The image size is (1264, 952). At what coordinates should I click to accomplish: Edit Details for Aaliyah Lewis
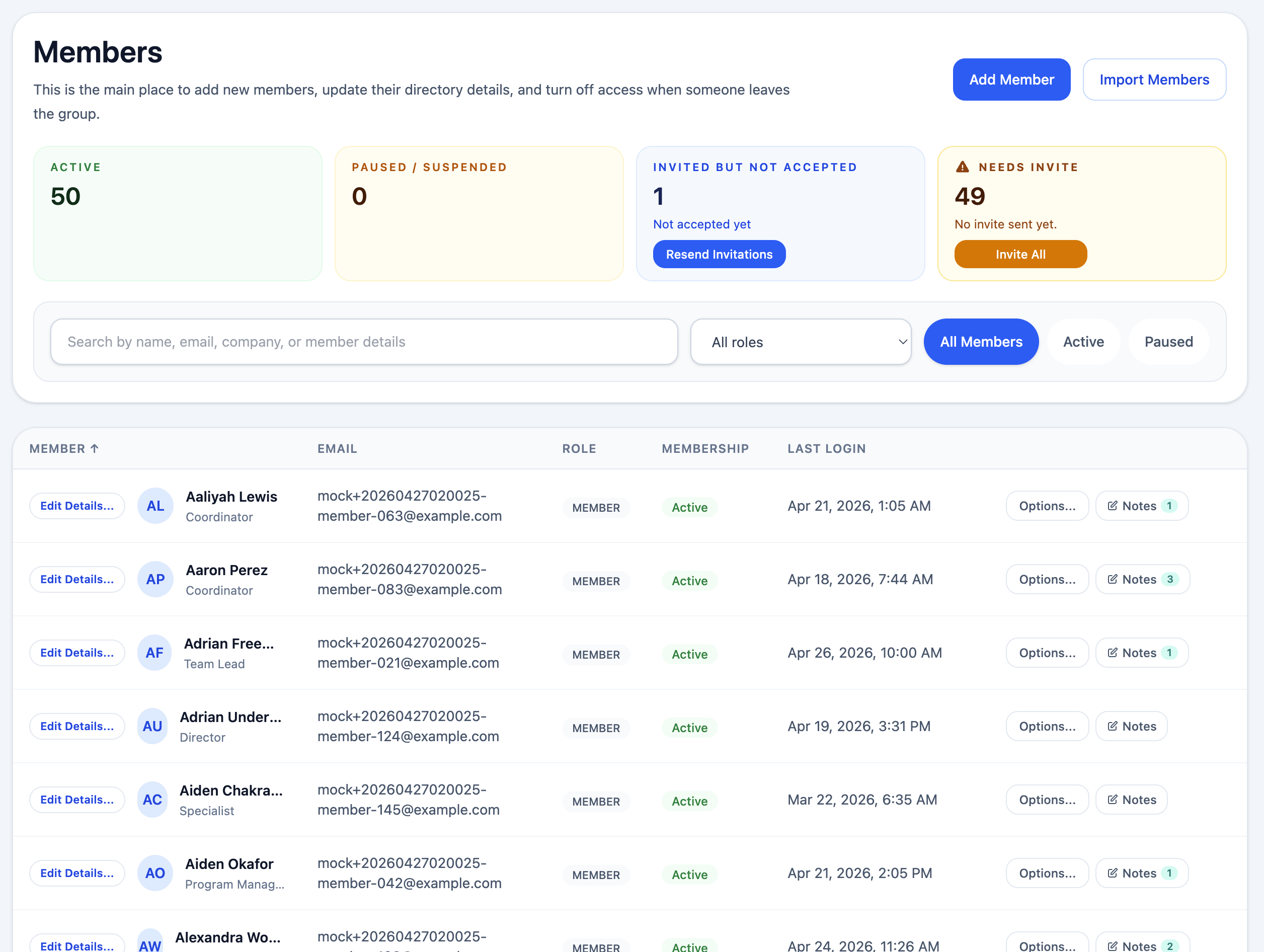pyautogui.click(x=77, y=506)
